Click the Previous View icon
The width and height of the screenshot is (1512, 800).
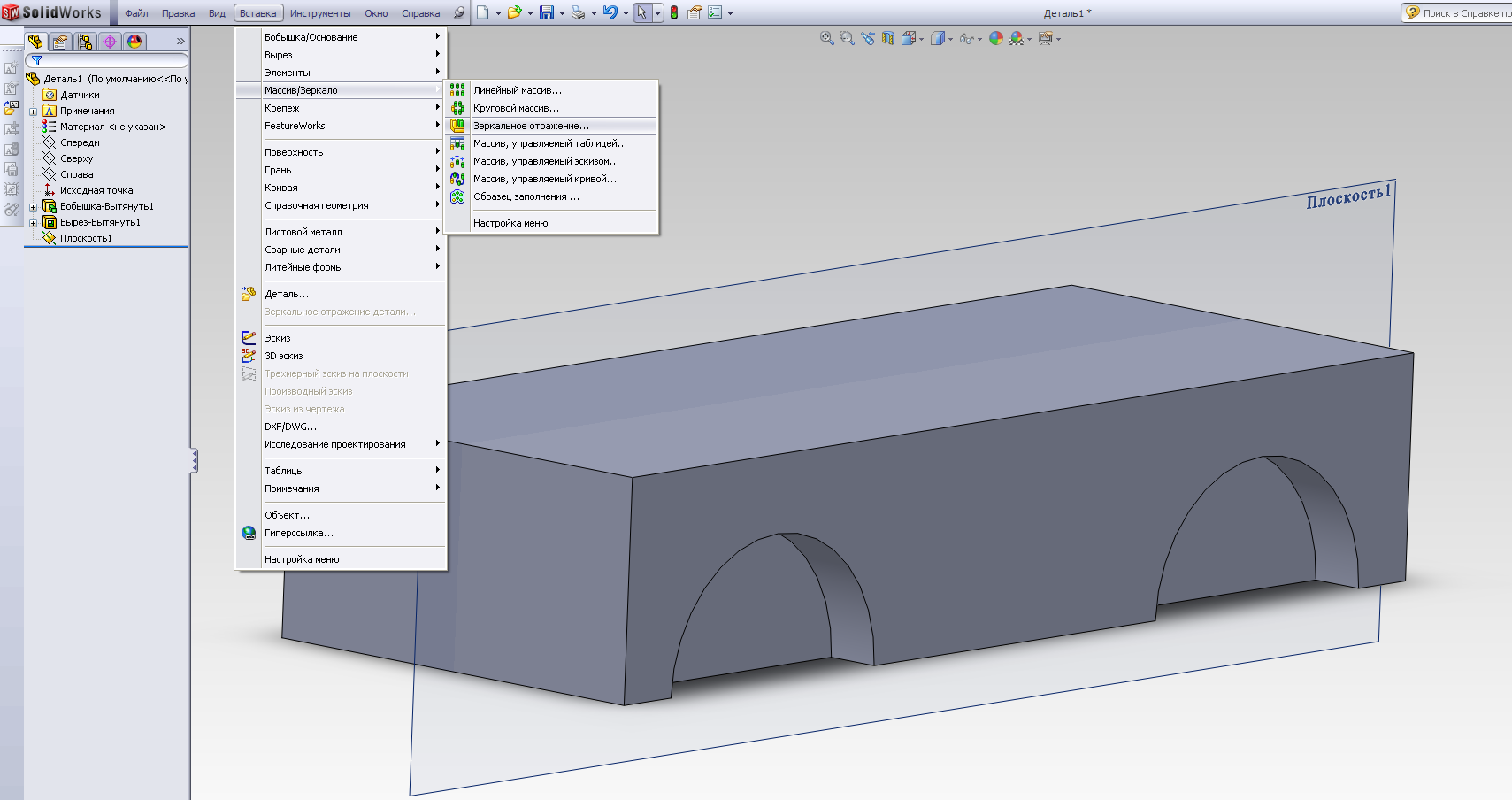pyautogui.click(x=868, y=38)
